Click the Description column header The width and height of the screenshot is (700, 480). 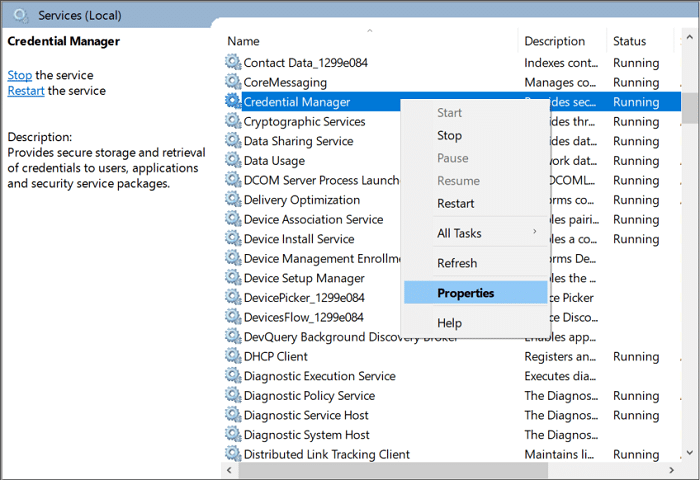coord(555,41)
